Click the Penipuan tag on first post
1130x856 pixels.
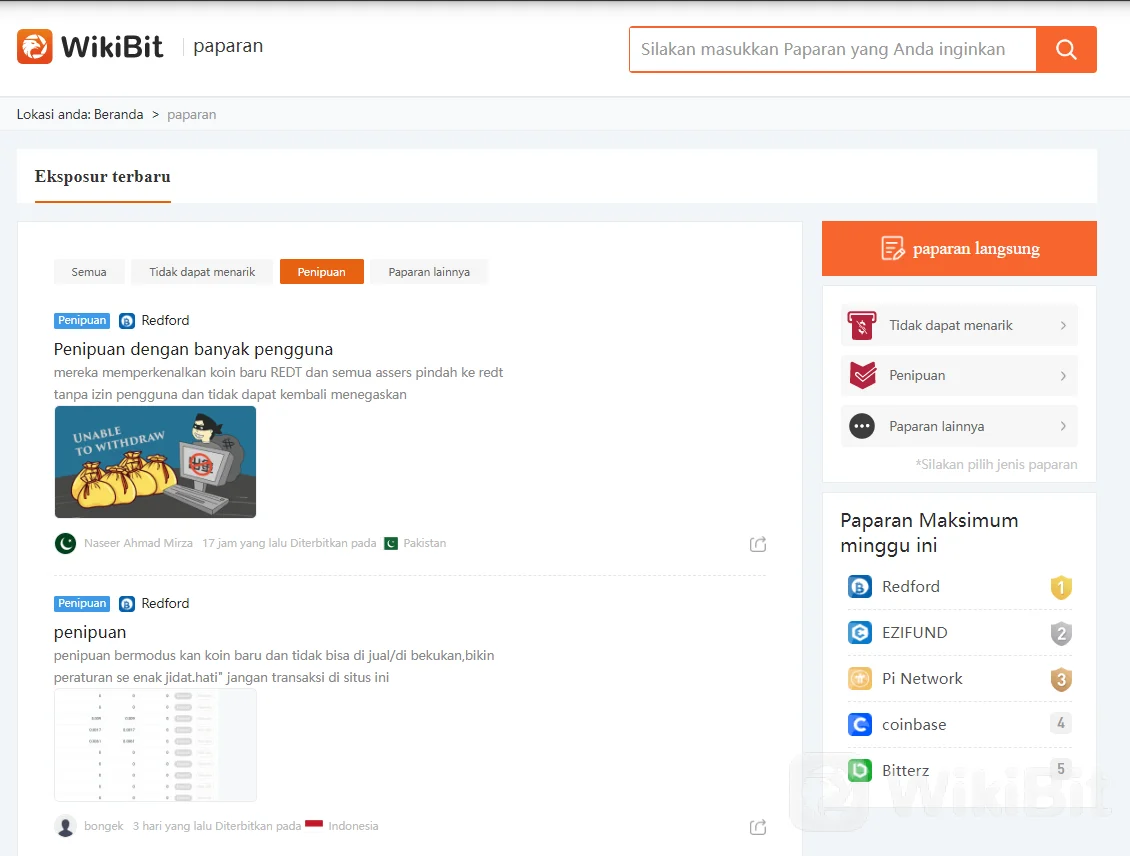click(82, 321)
